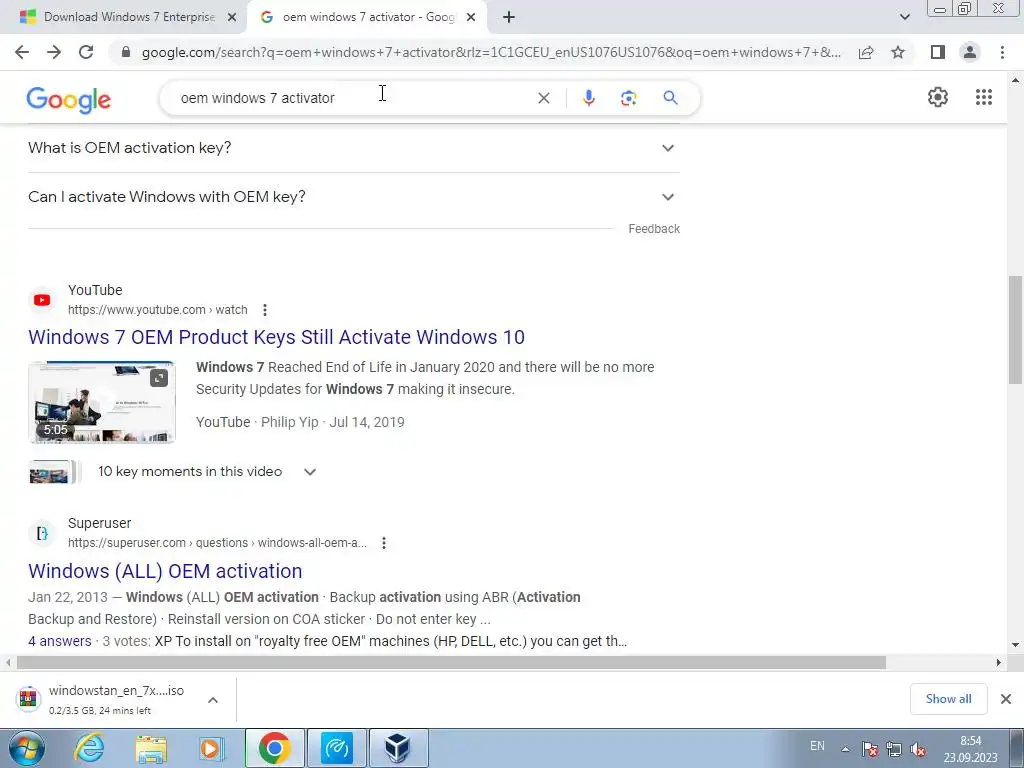Submit the search with magnifier icon
This screenshot has height=768, width=1024.
tap(670, 98)
